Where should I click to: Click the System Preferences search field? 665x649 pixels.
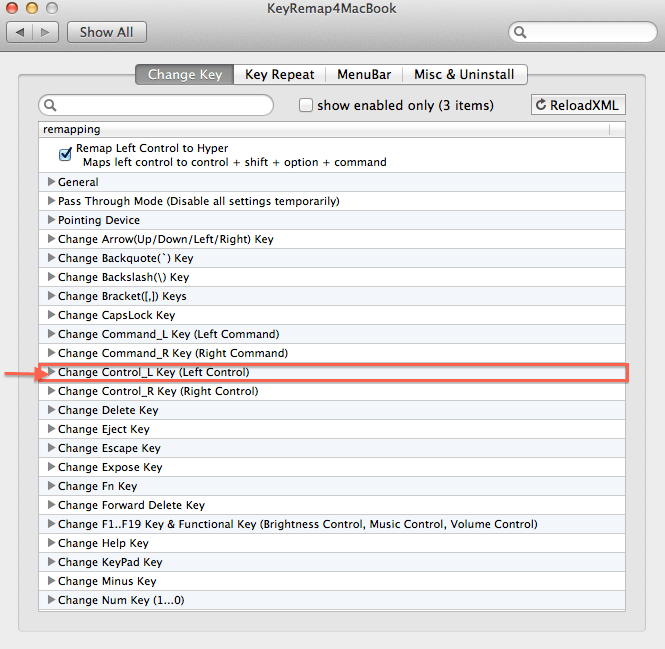585,32
